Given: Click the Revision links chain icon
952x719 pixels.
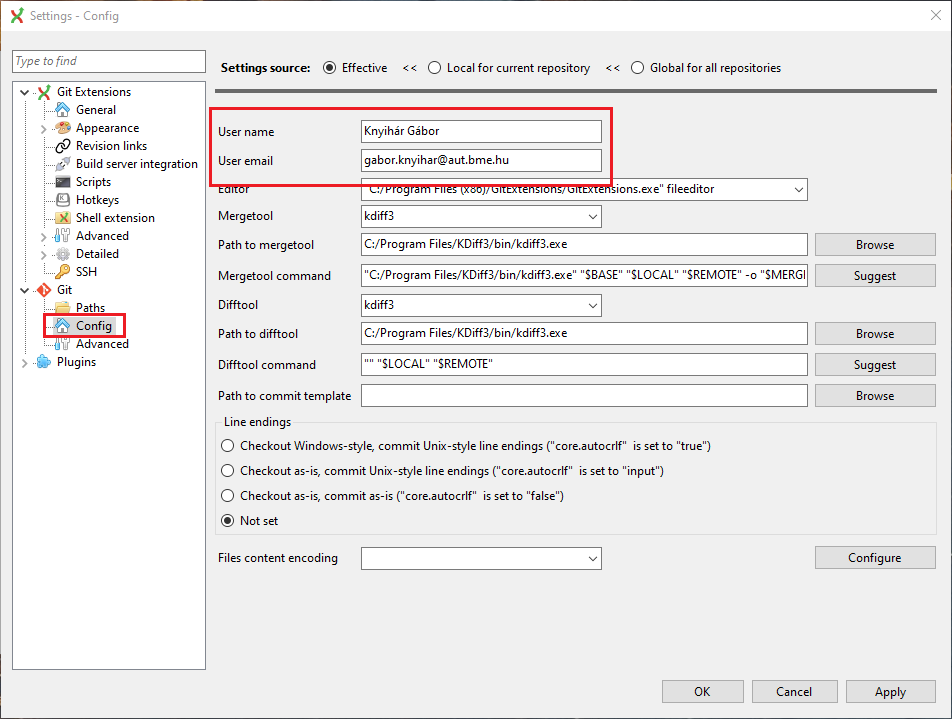Looking at the screenshot, I should click(x=63, y=146).
